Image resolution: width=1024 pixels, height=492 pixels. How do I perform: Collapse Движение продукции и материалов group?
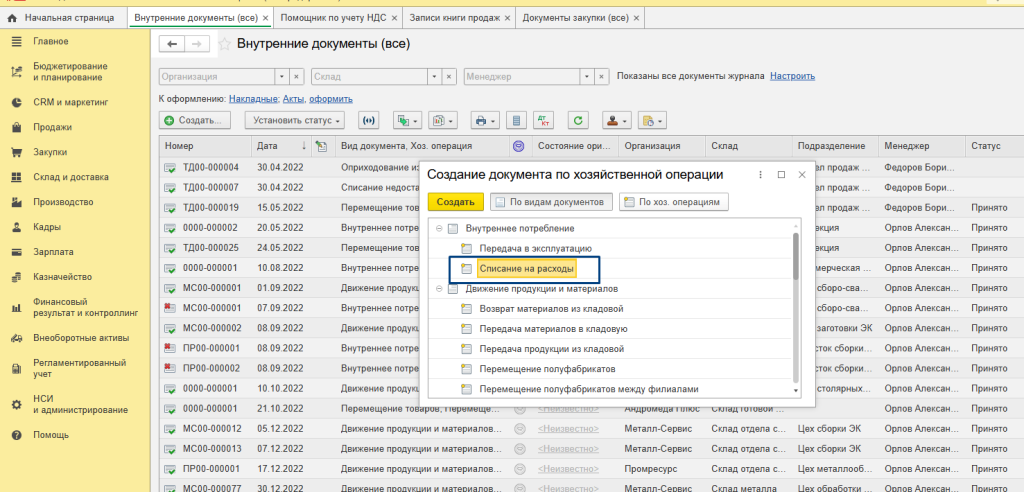438,289
